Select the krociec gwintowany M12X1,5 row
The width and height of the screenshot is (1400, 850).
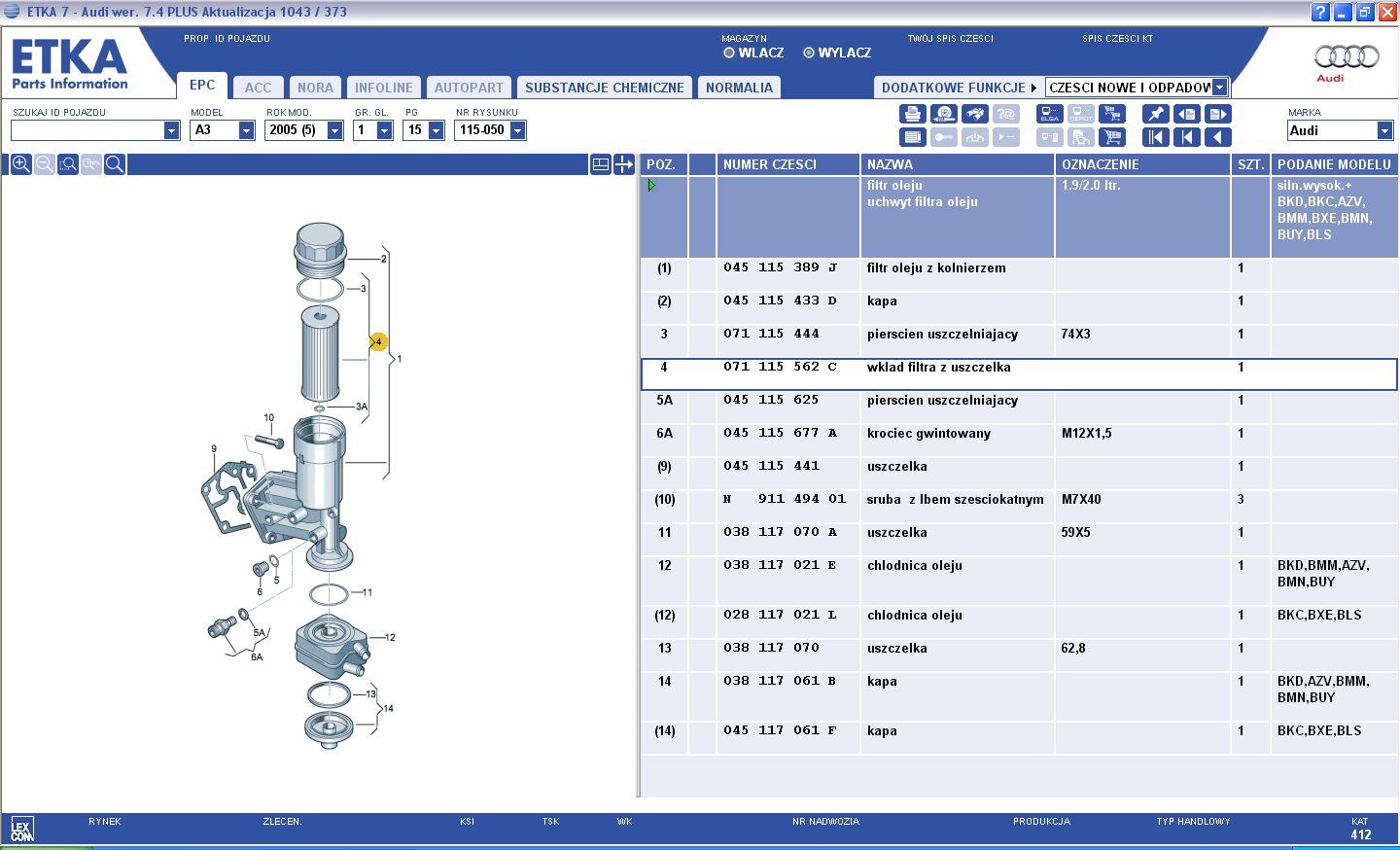point(1019,440)
